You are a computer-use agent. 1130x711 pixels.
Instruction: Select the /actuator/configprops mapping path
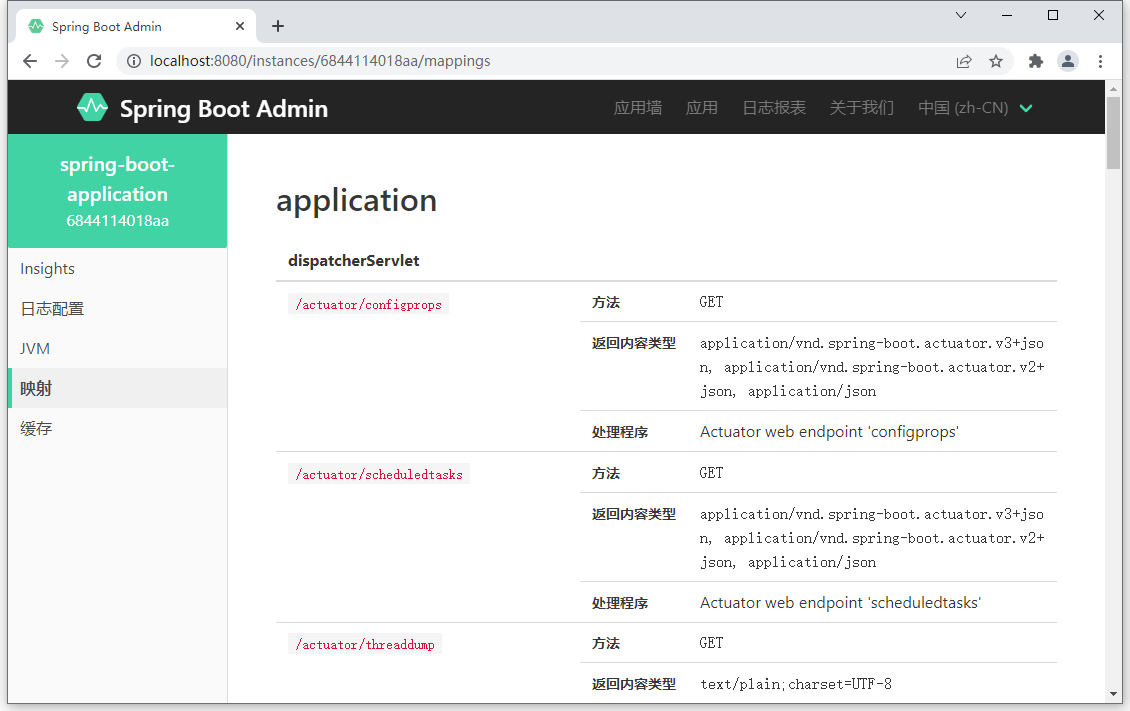point(368,304)
